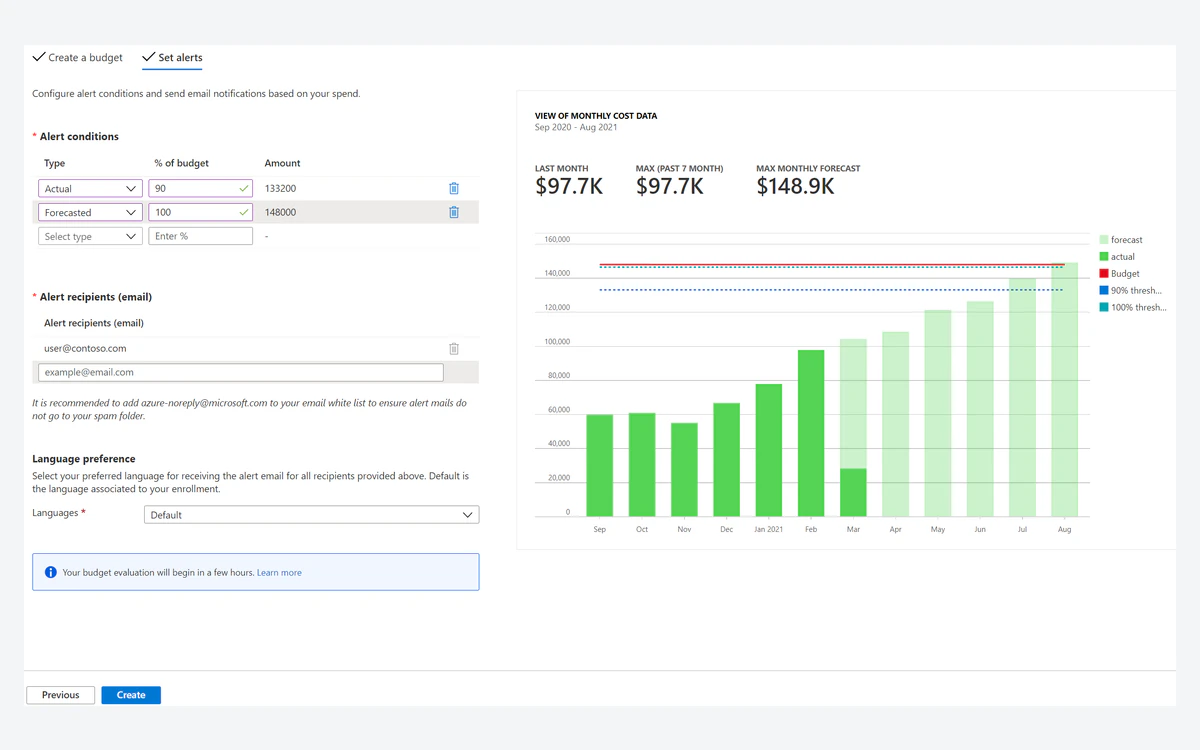Remove recipient user@contoso.com
Viewport: 1200px width, 750px height.
[454, 349]
